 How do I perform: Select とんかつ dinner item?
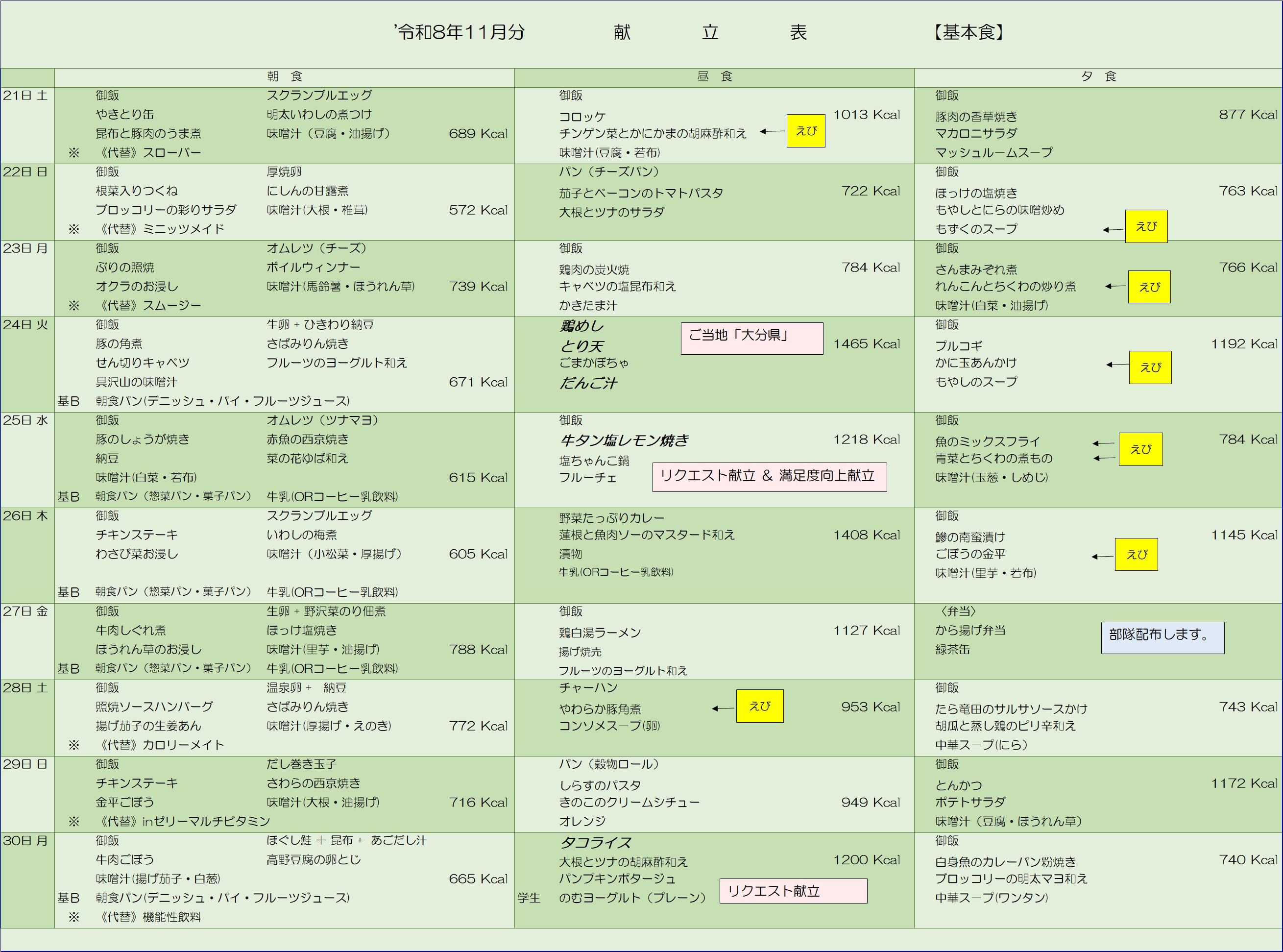tap(959, 785)
